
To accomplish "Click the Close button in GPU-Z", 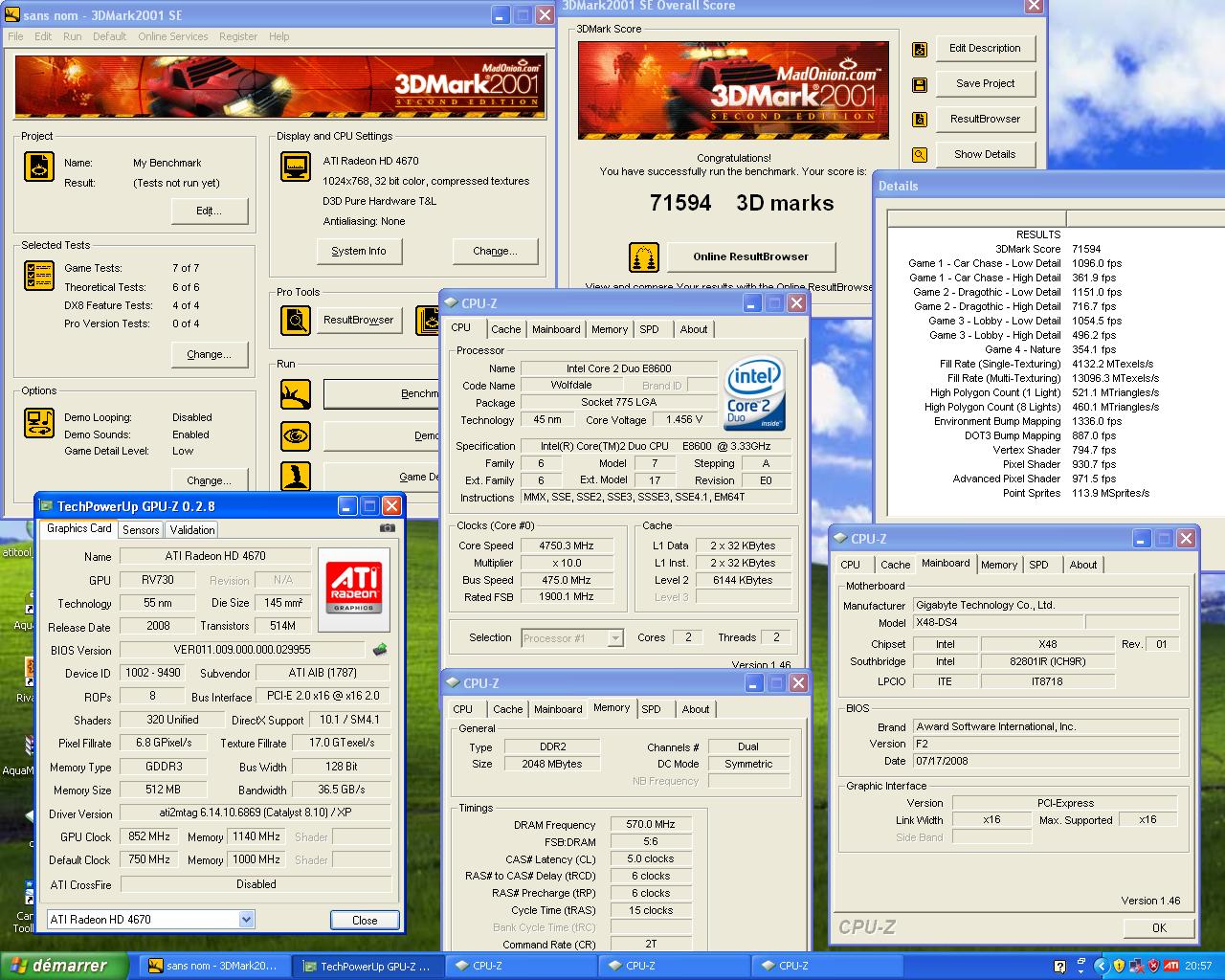I will click(x=365, y=920).
